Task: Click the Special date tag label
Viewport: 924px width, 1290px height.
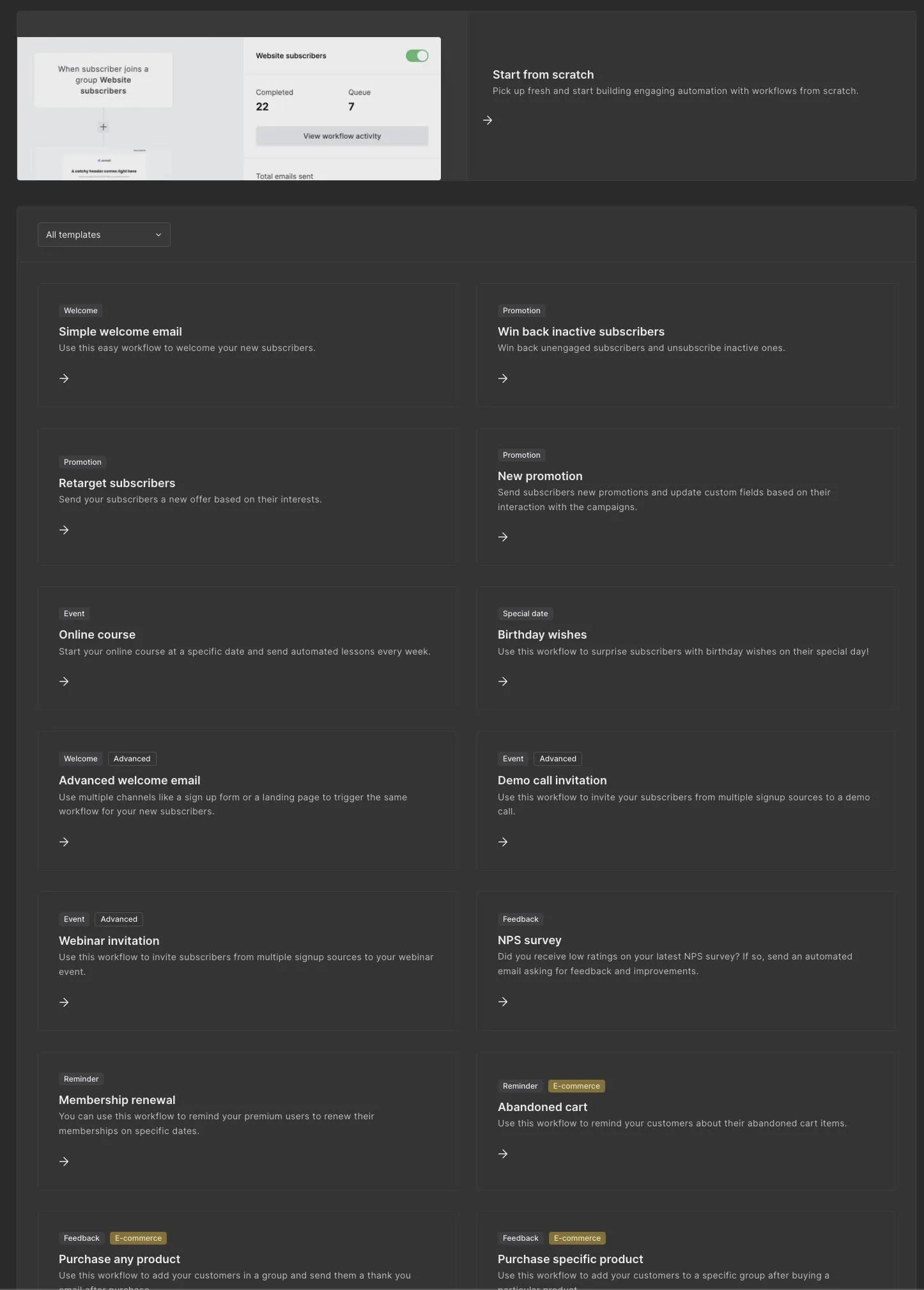Action: (x=525, y=614)
